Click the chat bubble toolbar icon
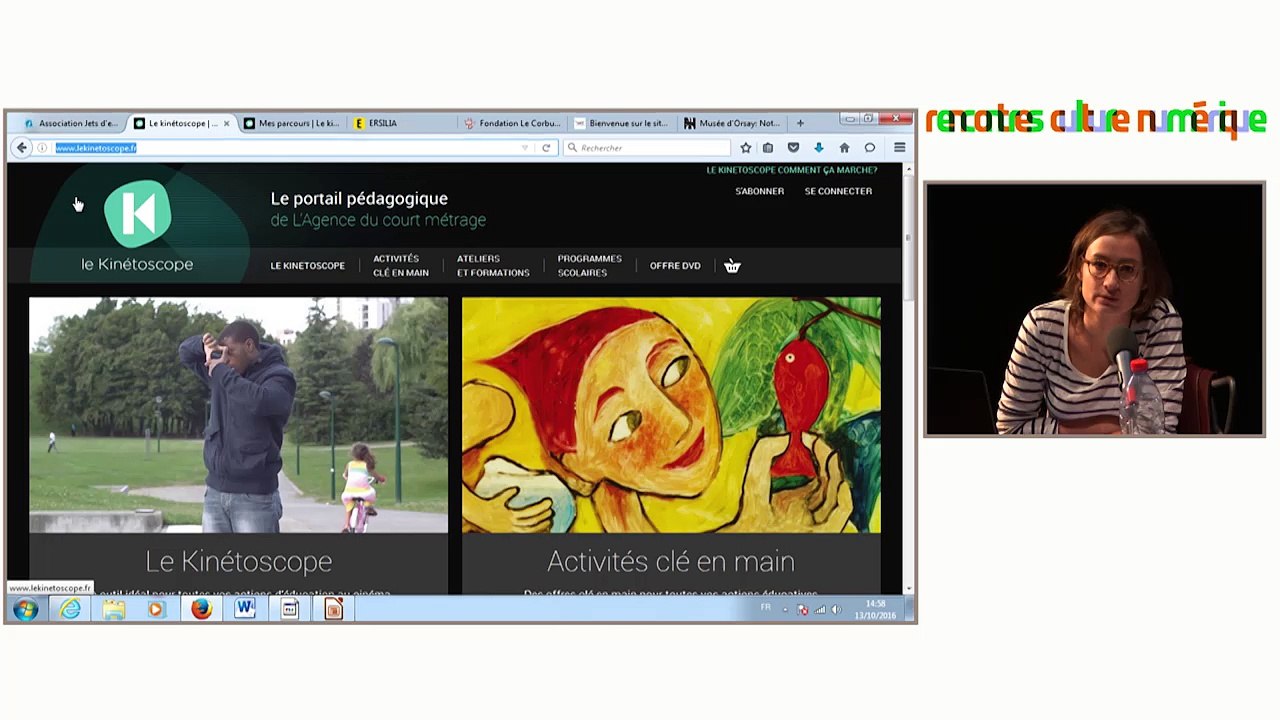Image resolution: width=1280 pixels, height=720 pixels. click(x=870, y=148)
